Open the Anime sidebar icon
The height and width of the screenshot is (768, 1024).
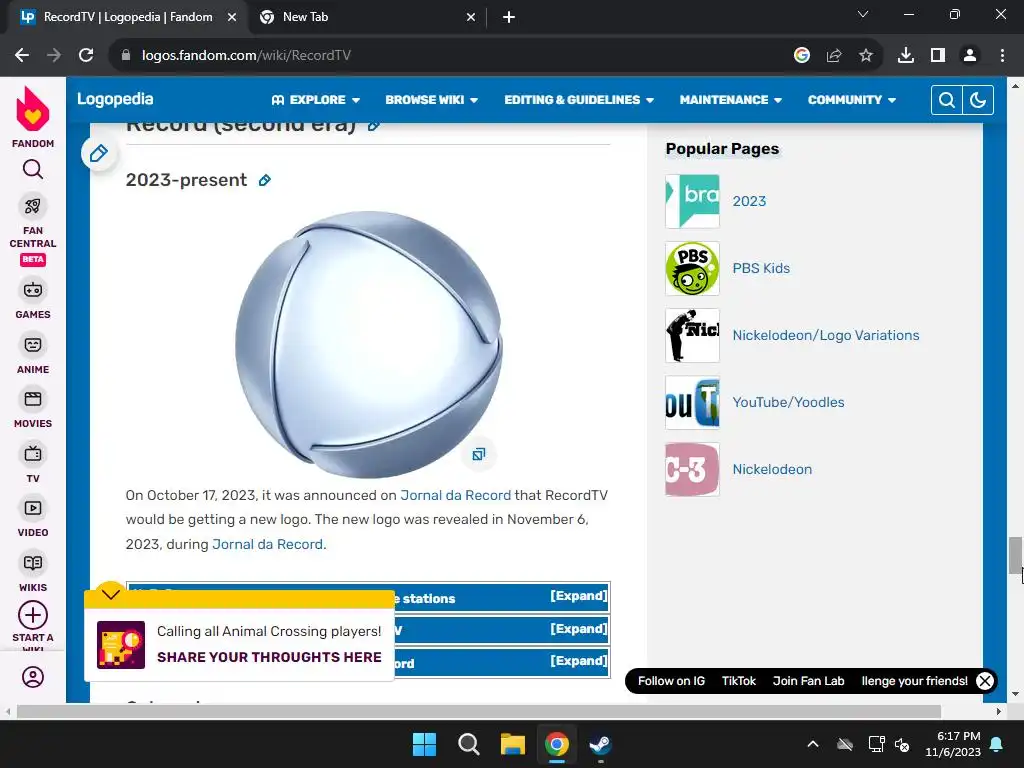[33, 345]
